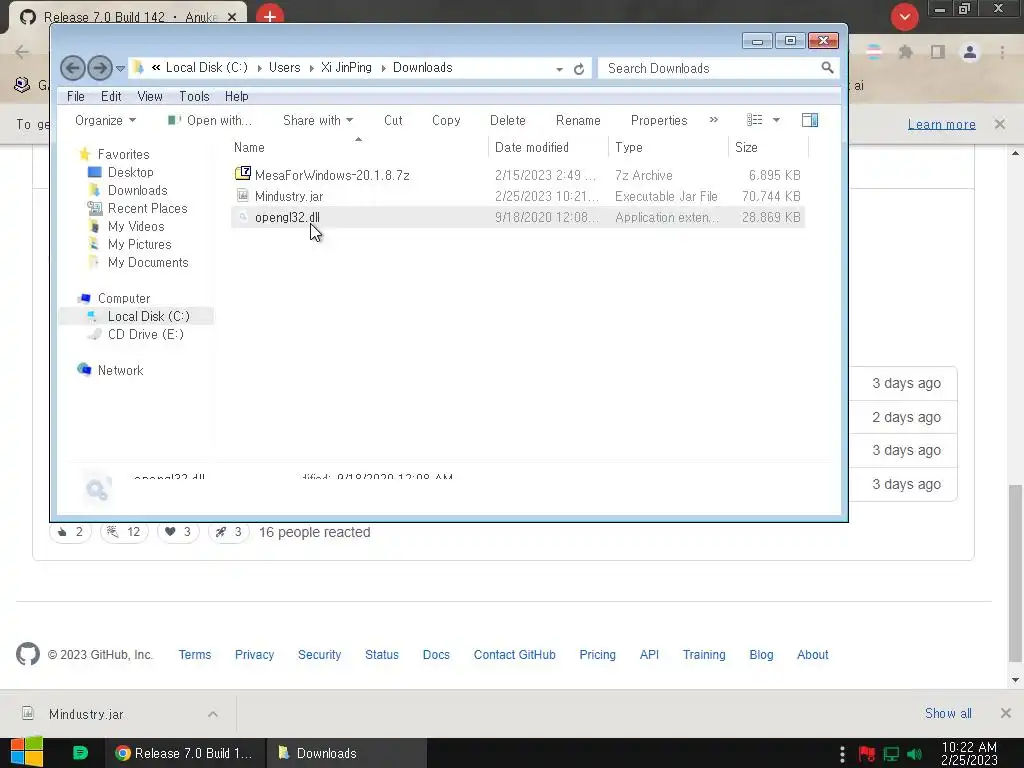
Task: Open Chrome profile avatar icon
Action: pyautogui.click(x=970, y=52)
